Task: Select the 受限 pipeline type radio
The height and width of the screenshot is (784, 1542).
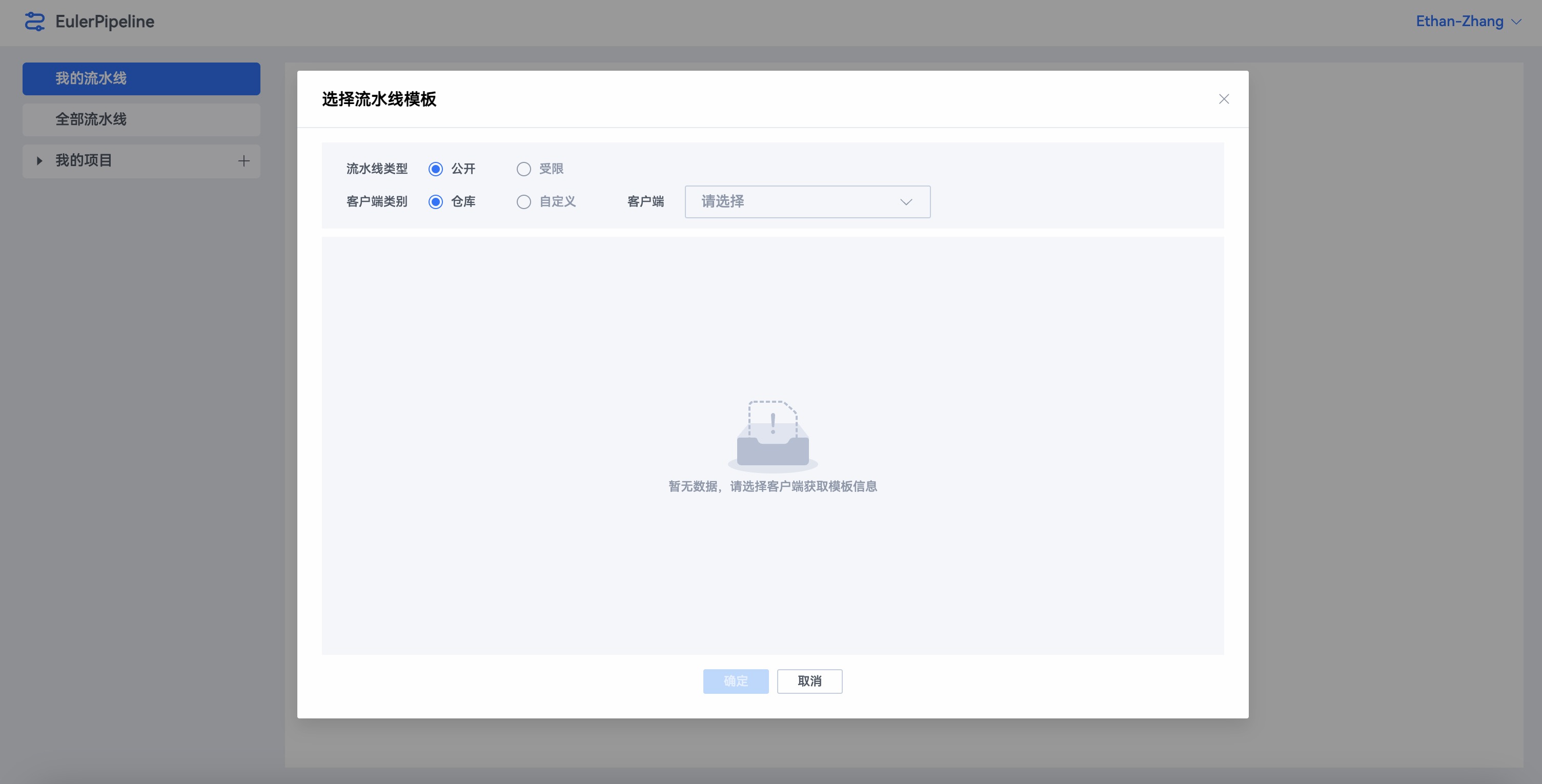Action: [x=524, y=170]
